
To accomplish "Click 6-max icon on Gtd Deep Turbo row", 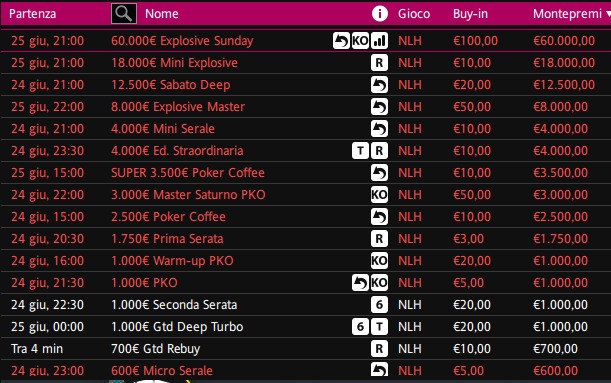I will click(360, 327).
